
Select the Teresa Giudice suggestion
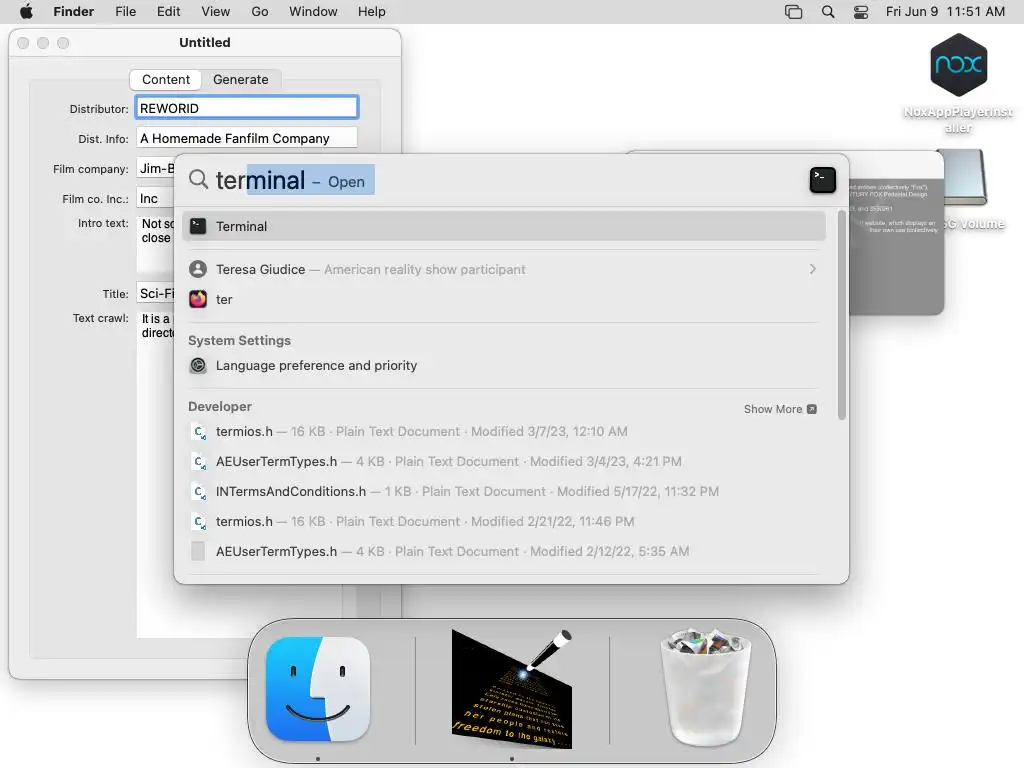(504, 269)
